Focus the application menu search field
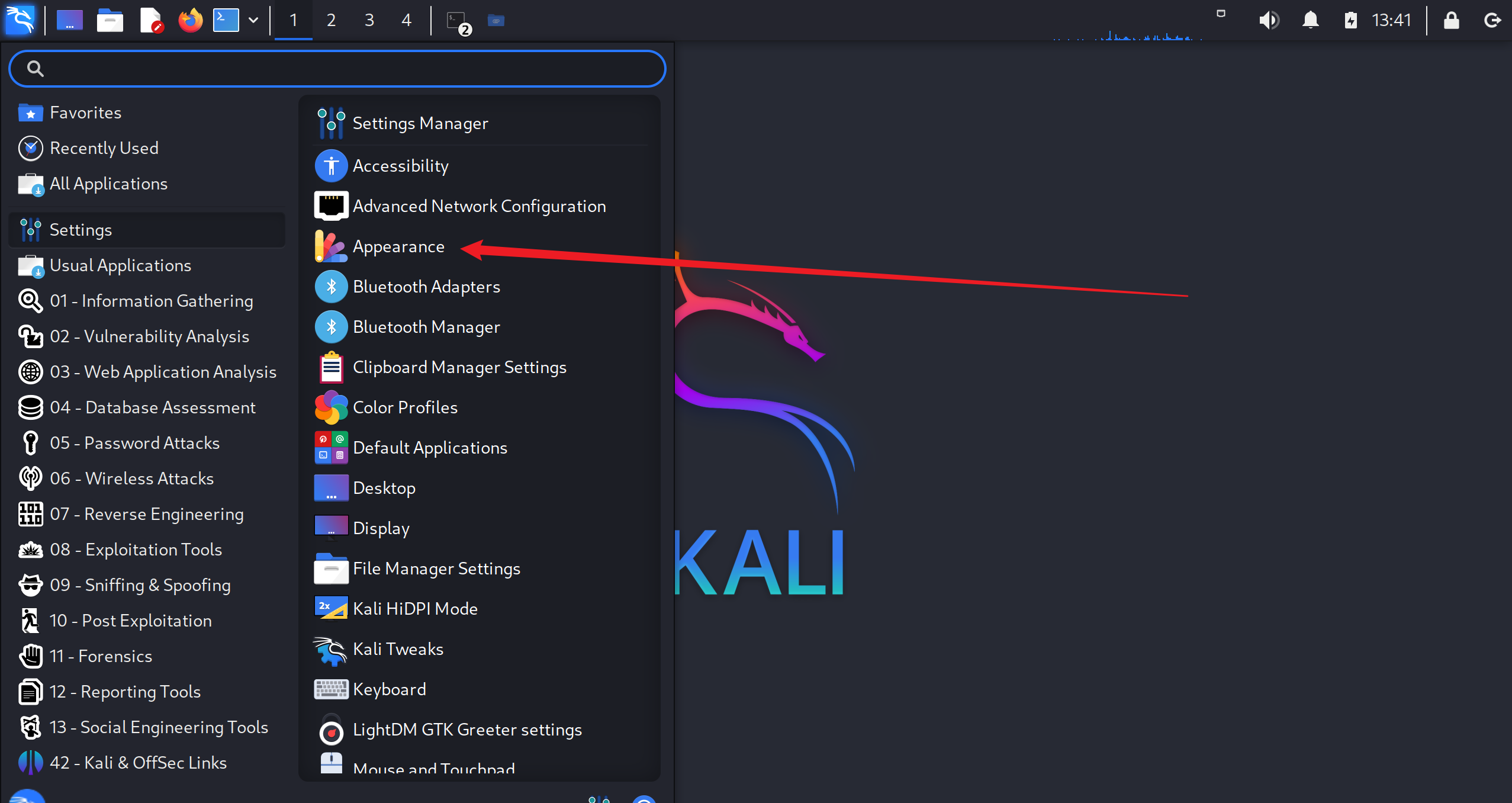The image size is (1512, 803). [x=337, y=69]
